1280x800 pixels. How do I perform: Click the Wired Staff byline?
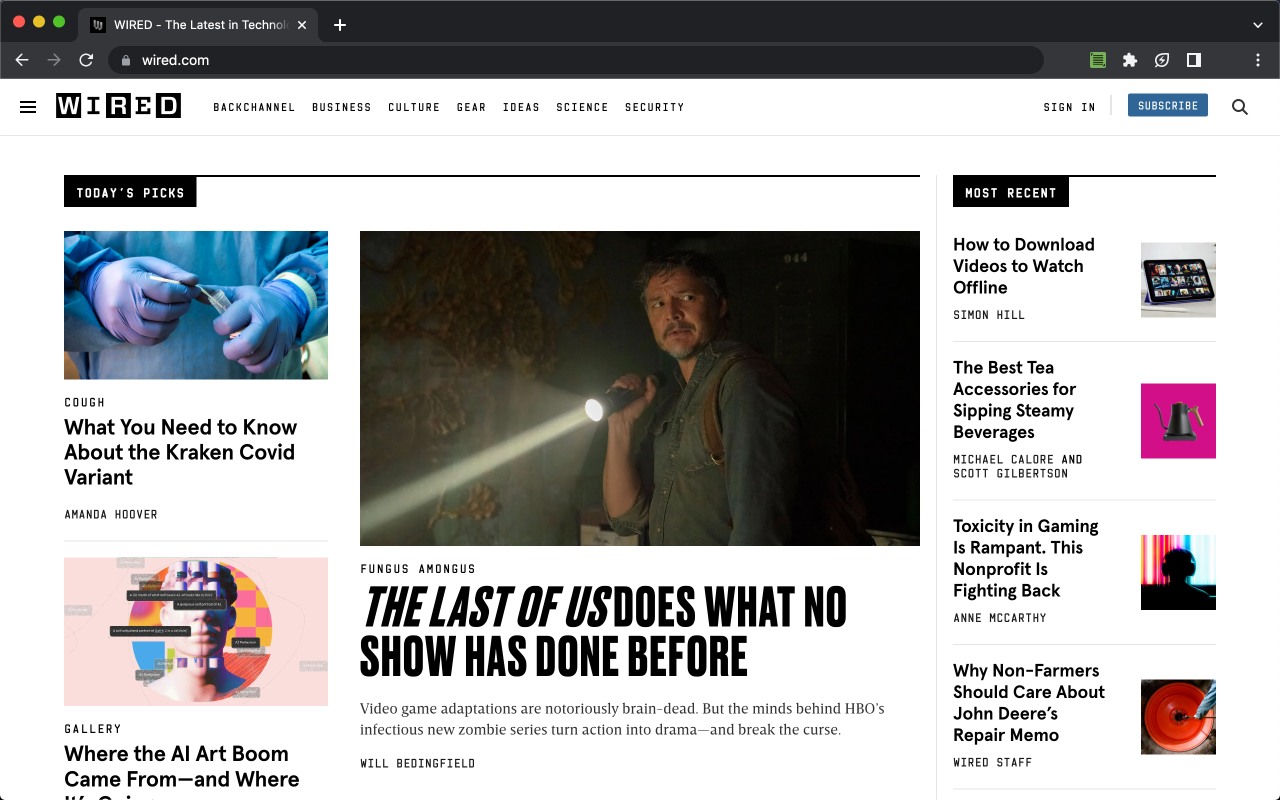pos(993,762)
